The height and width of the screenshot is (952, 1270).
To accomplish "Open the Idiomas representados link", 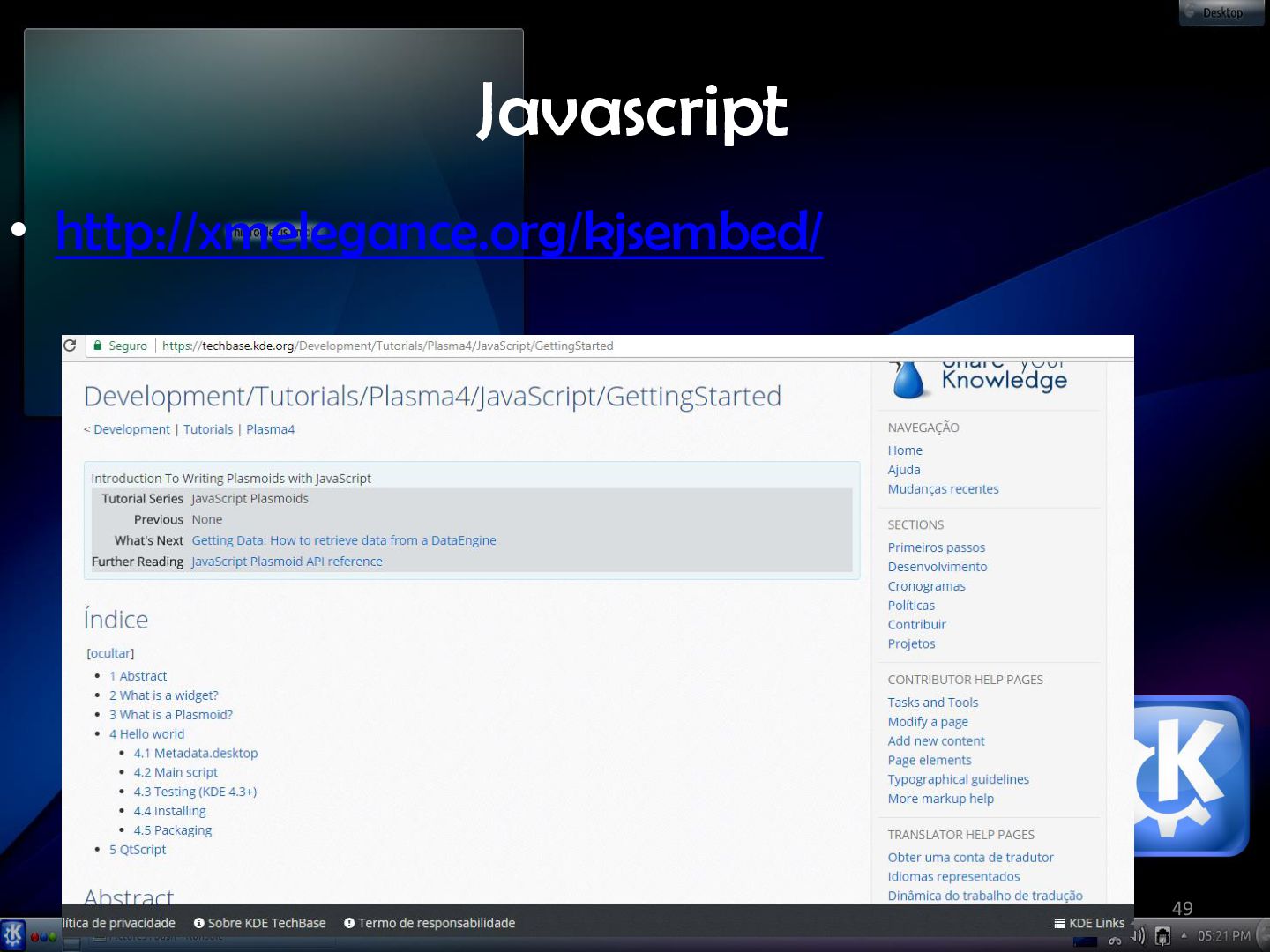I will (953, 877).
